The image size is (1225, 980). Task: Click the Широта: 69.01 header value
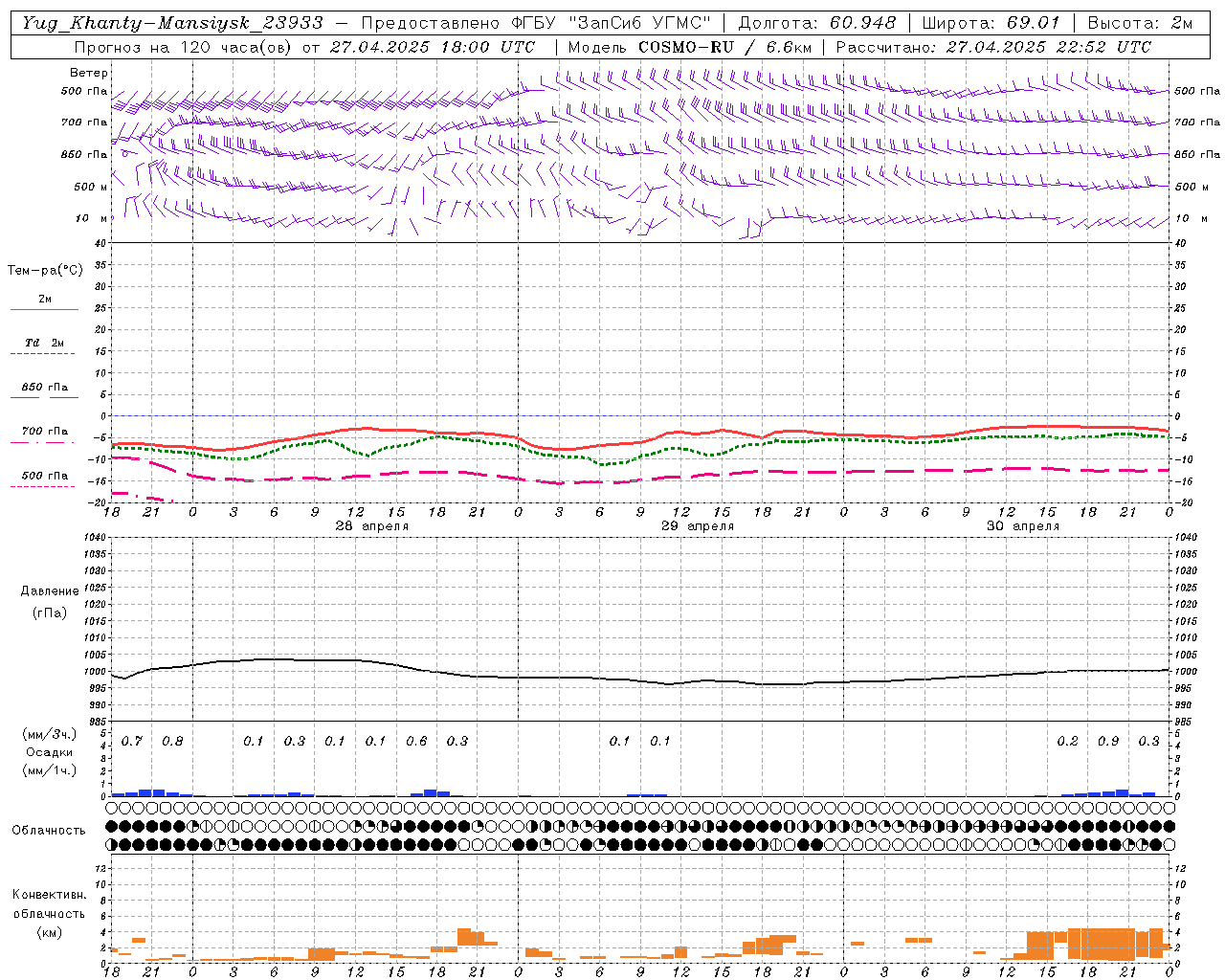(991, 23)
